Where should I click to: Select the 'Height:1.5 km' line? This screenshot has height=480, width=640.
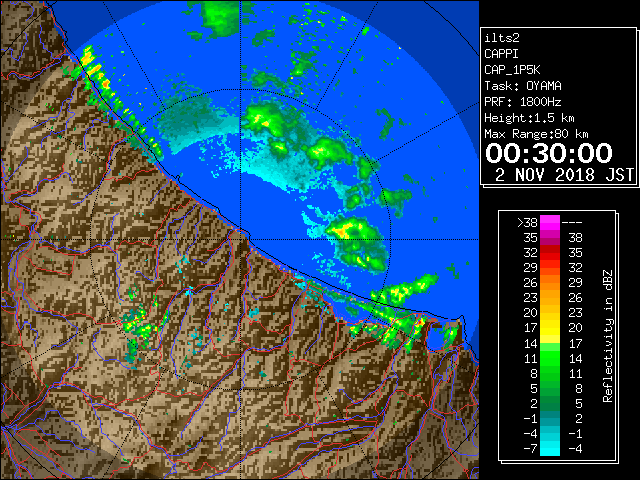(529, 118)
